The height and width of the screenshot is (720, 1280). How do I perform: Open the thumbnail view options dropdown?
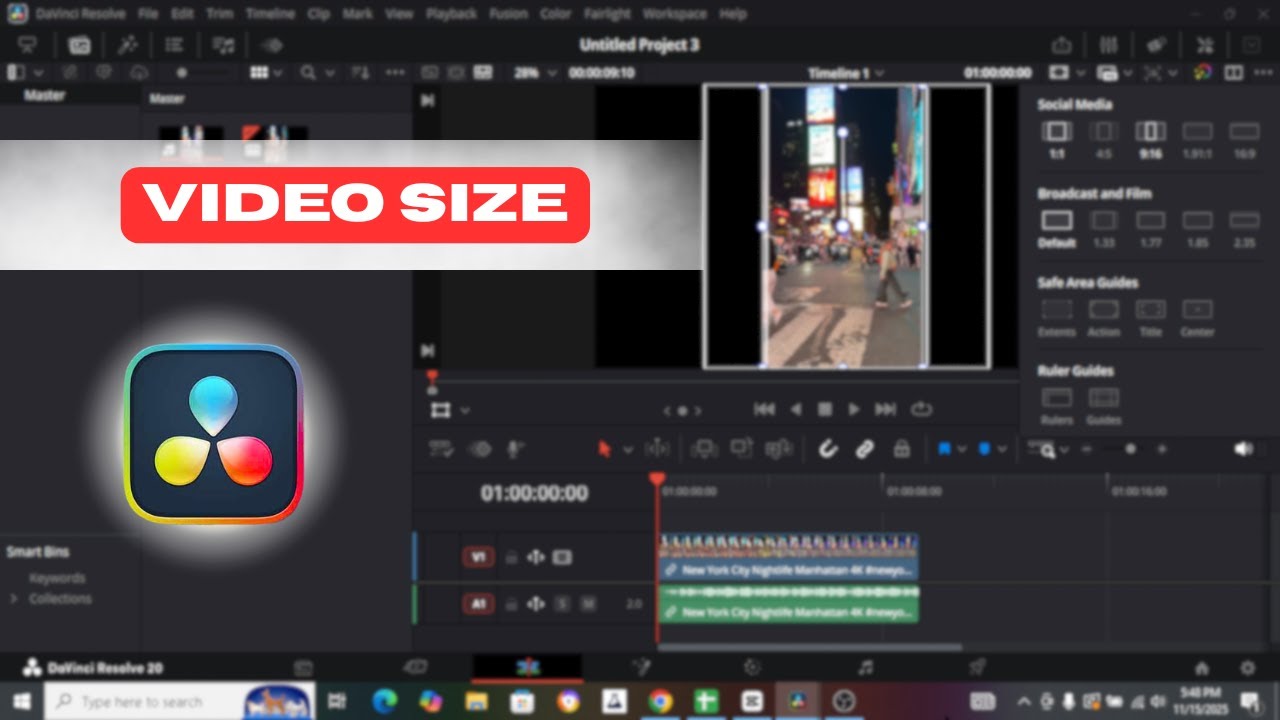click(x=278, y=73)
